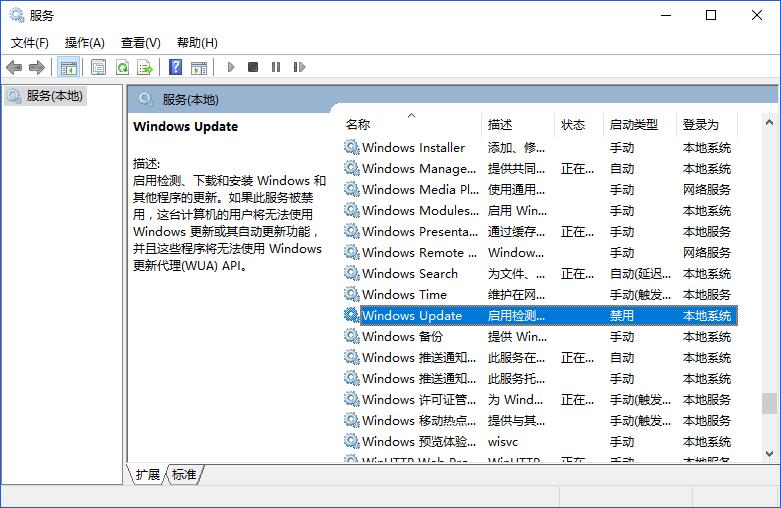Click the wisvc description cell
The height and width of the screenshot is (508, 781).
[x=503, y=442]
